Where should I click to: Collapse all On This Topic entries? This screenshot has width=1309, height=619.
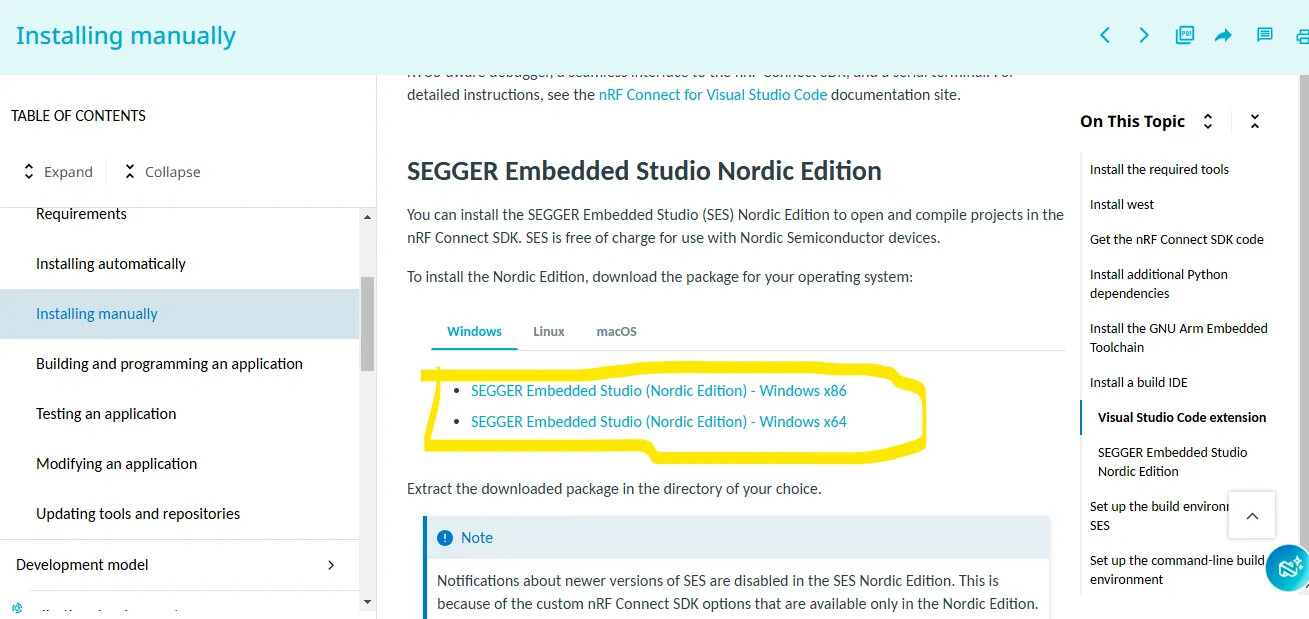click(x=1255, y=122)
